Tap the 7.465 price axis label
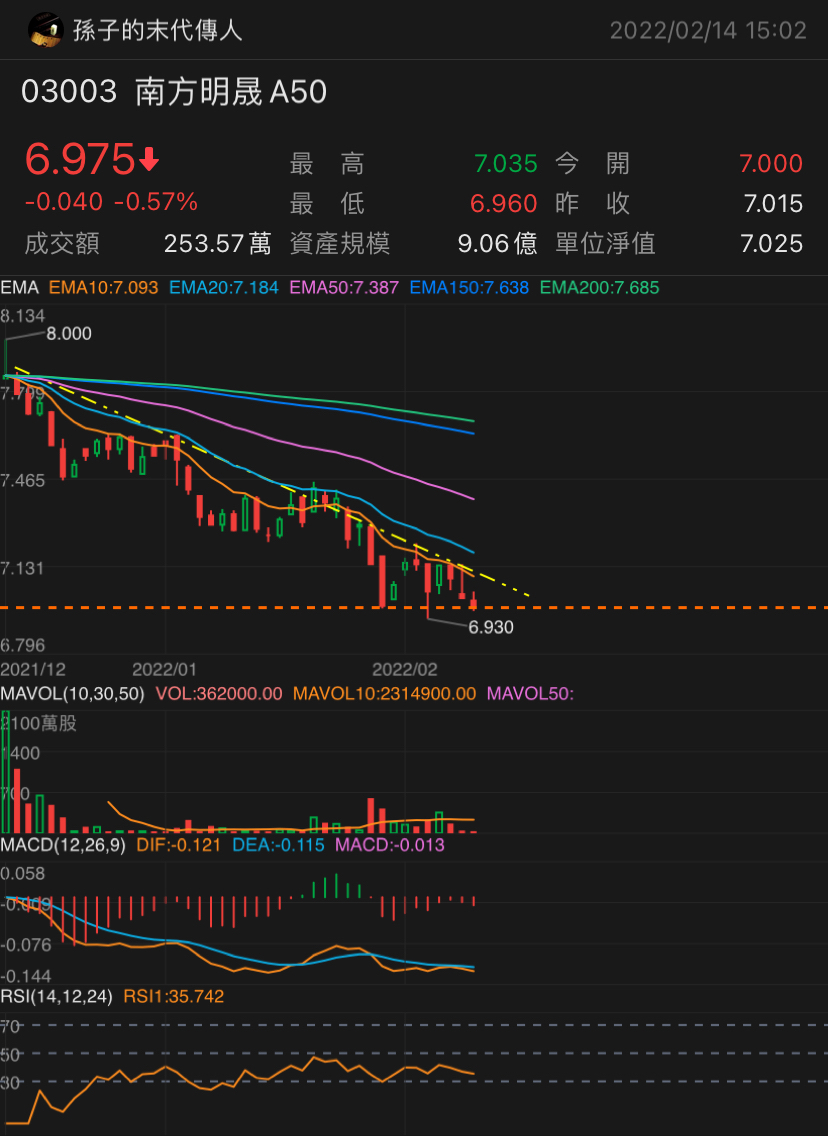Image resolution: width=828 pixels, height=1136 pixels. [x=22, y=480]
